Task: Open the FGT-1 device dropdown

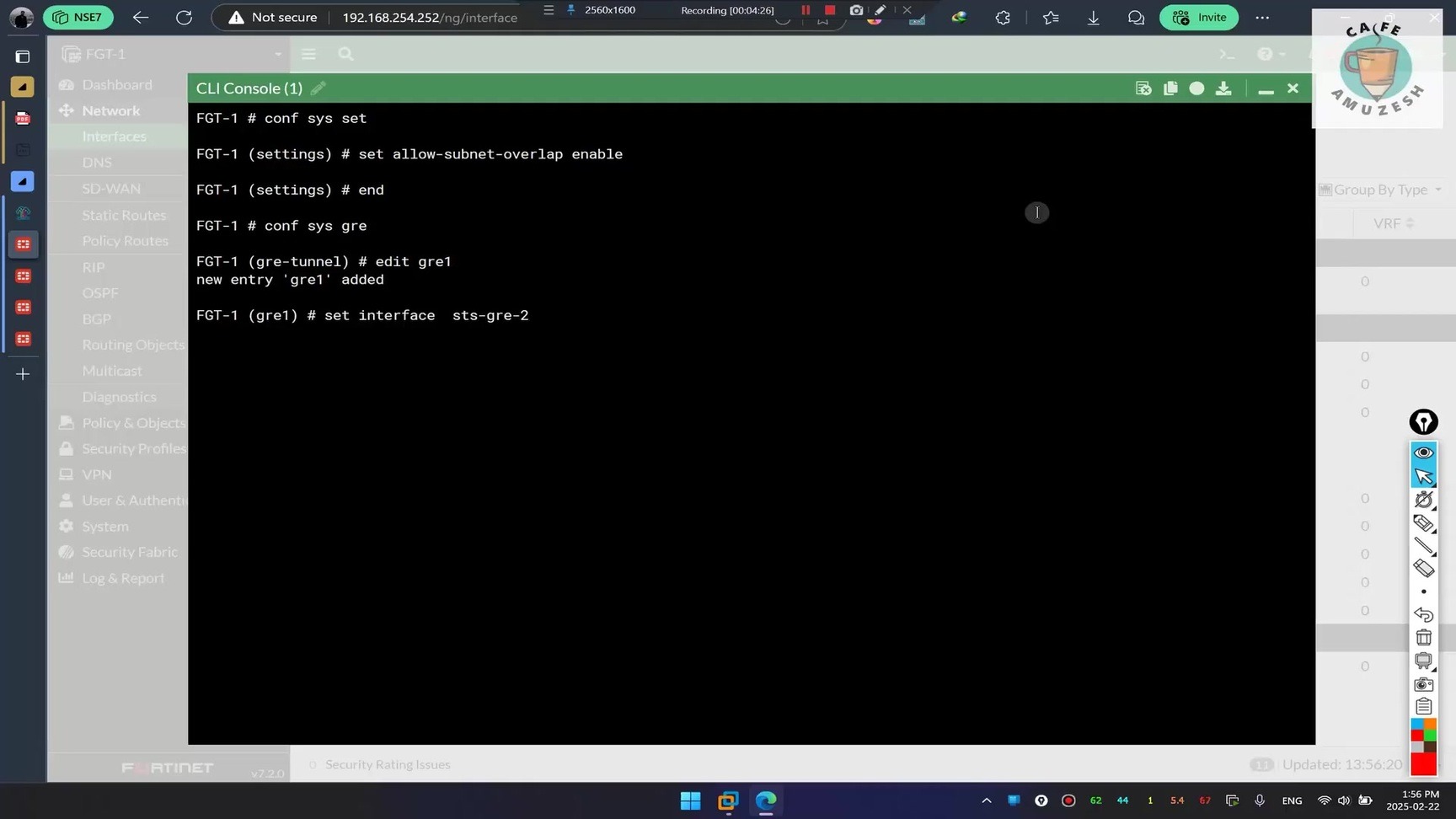Action: (x=172, y=54)
